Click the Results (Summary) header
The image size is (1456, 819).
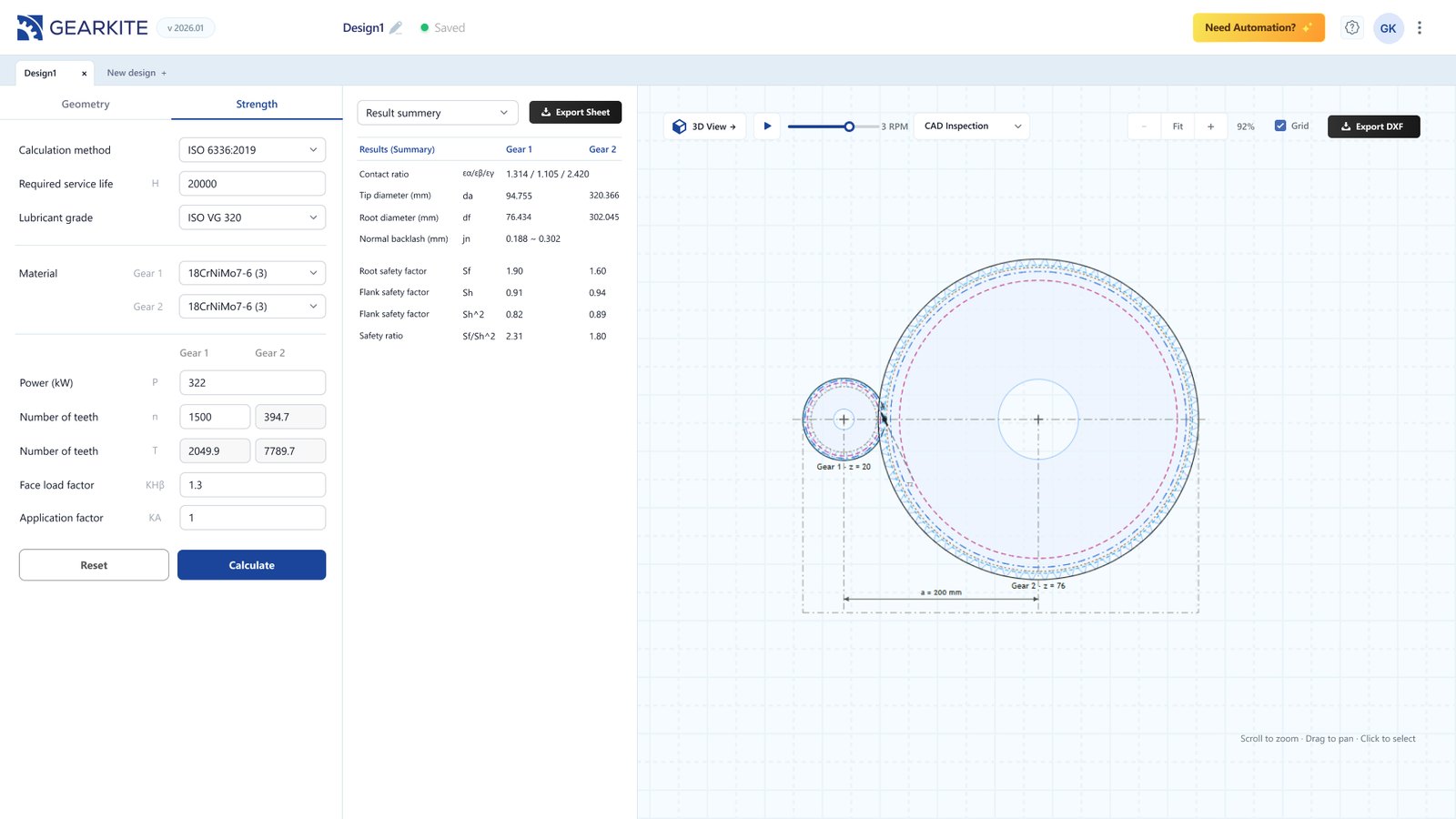(x=397, y=149)
